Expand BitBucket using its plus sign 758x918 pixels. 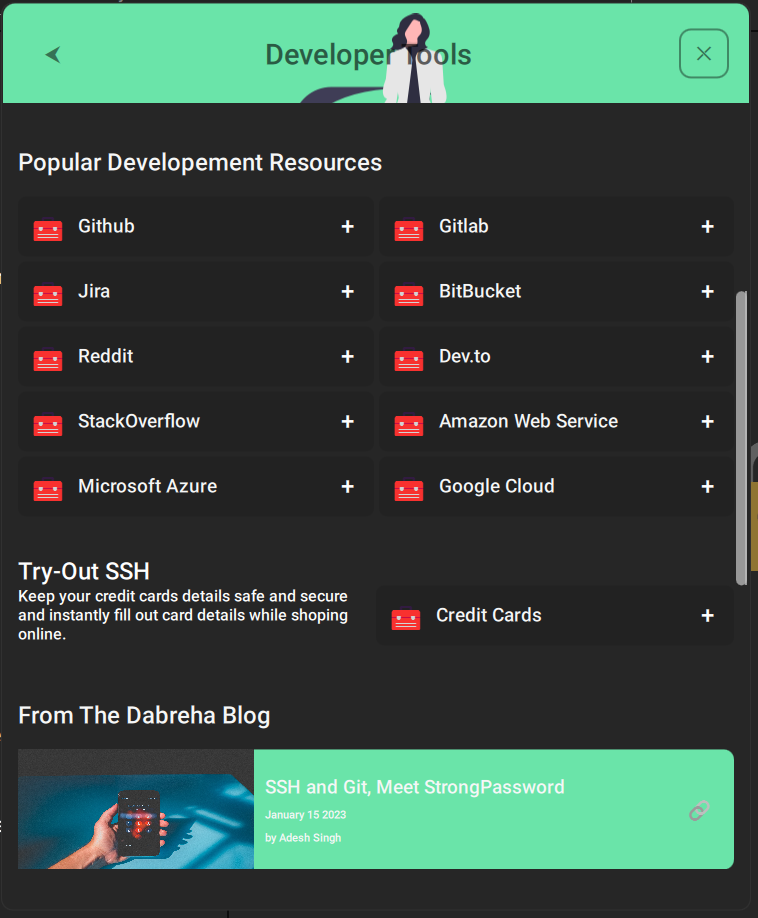tap(707, 292)
